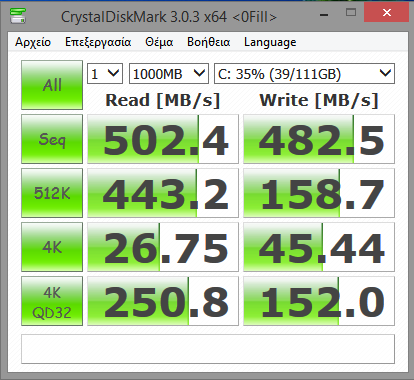Select the 4K write result 45.44

(x=319, y=247)
